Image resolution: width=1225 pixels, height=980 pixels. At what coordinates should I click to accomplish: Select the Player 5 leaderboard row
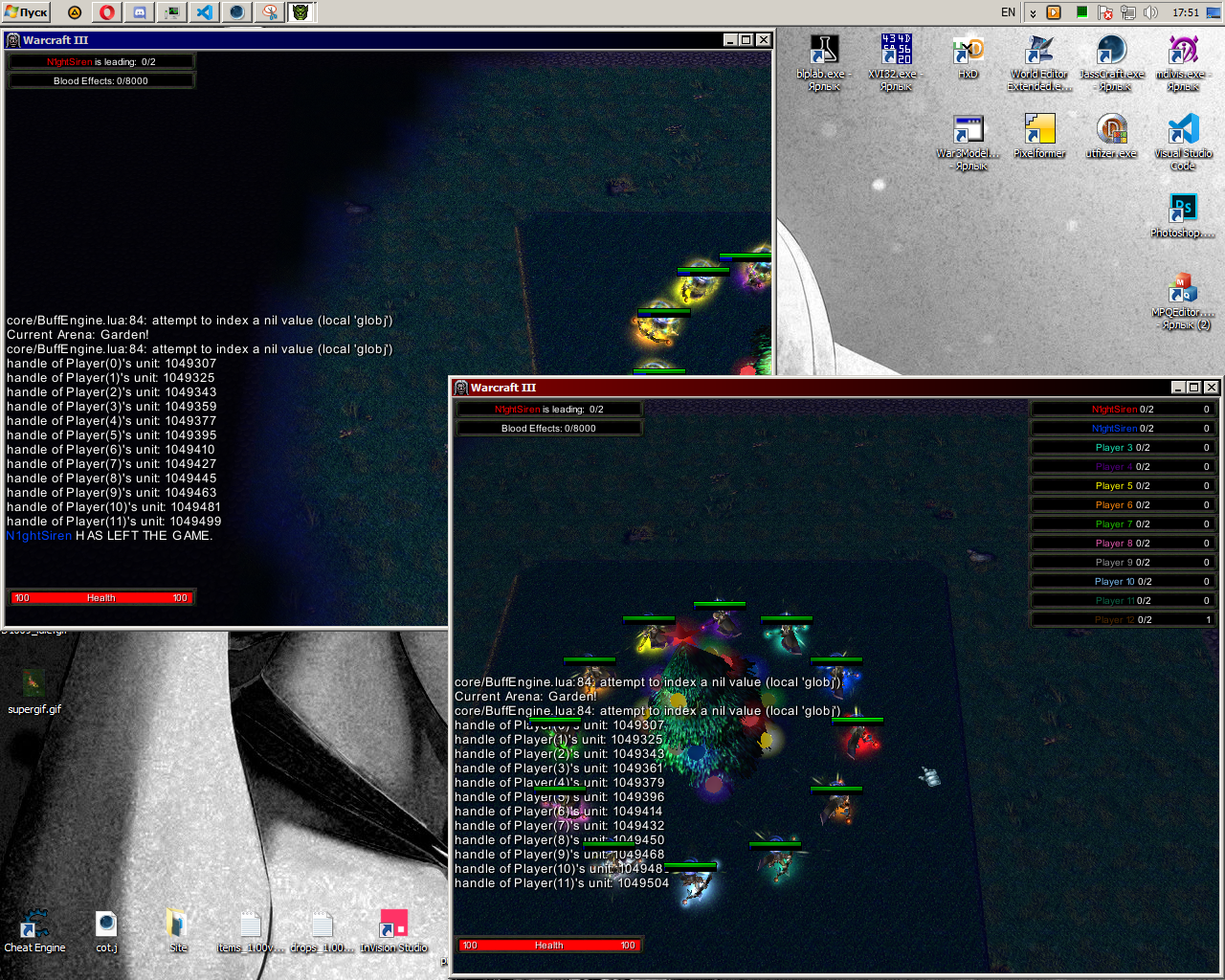pos(1124,486)
